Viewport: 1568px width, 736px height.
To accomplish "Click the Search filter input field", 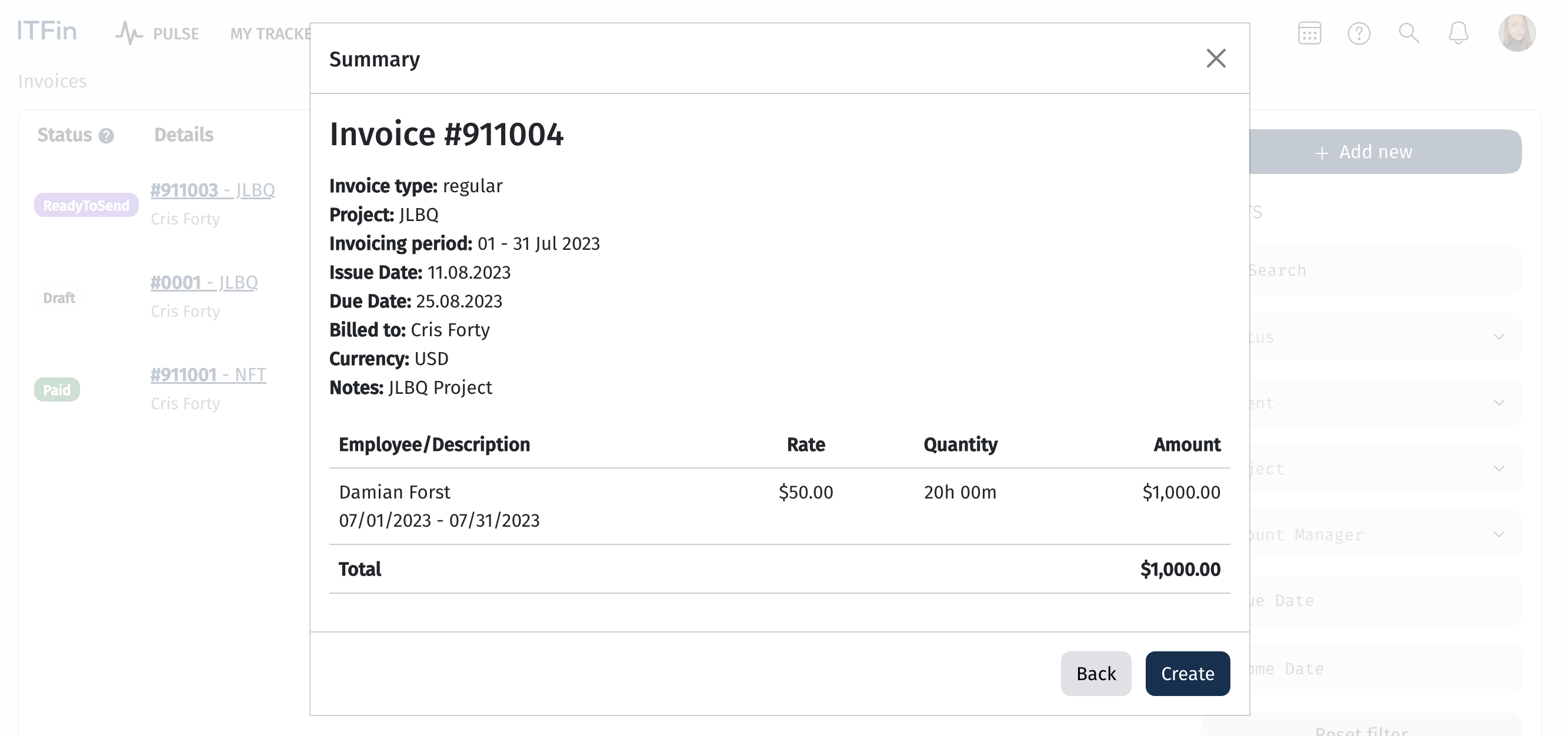I will tap(1384, 270).
